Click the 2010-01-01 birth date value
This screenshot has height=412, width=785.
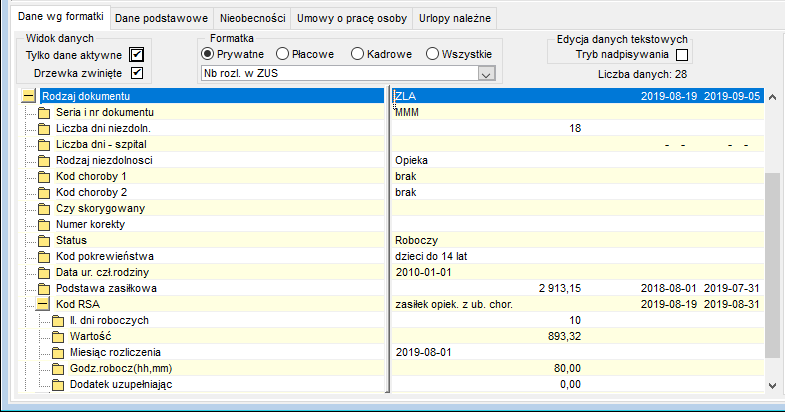click(424, 272)
